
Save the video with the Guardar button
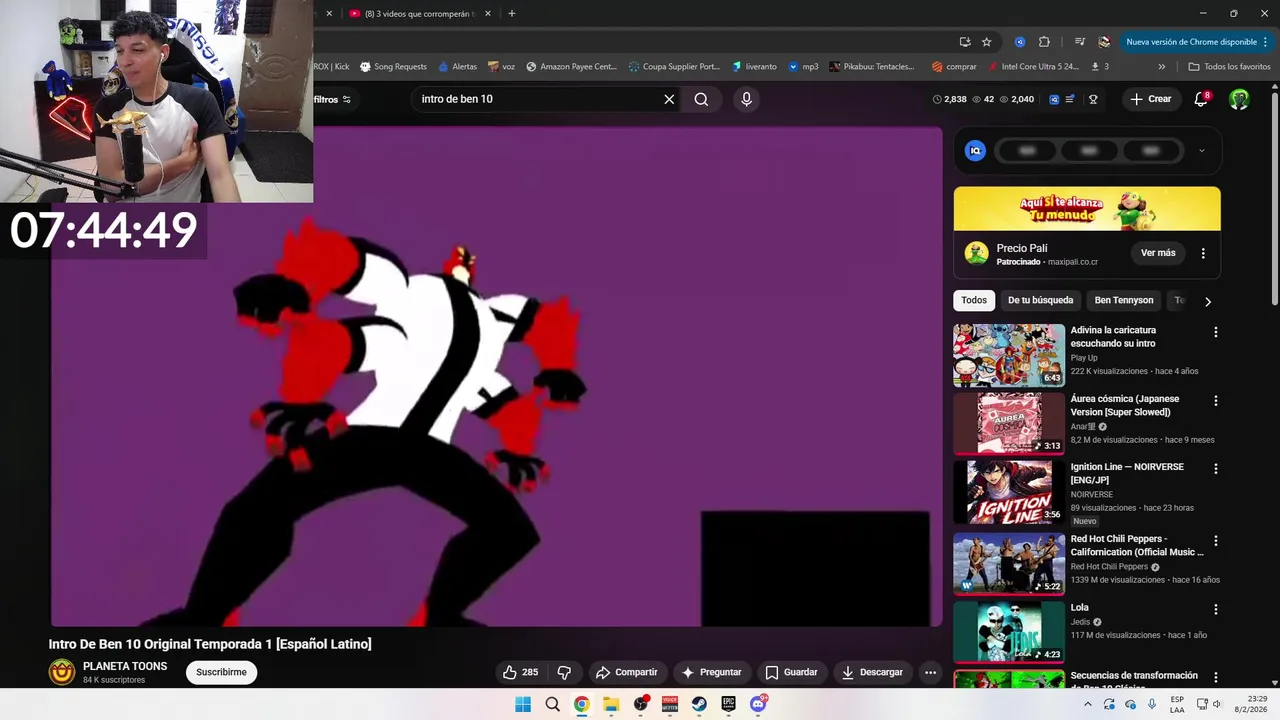click(x=791, y=672)
